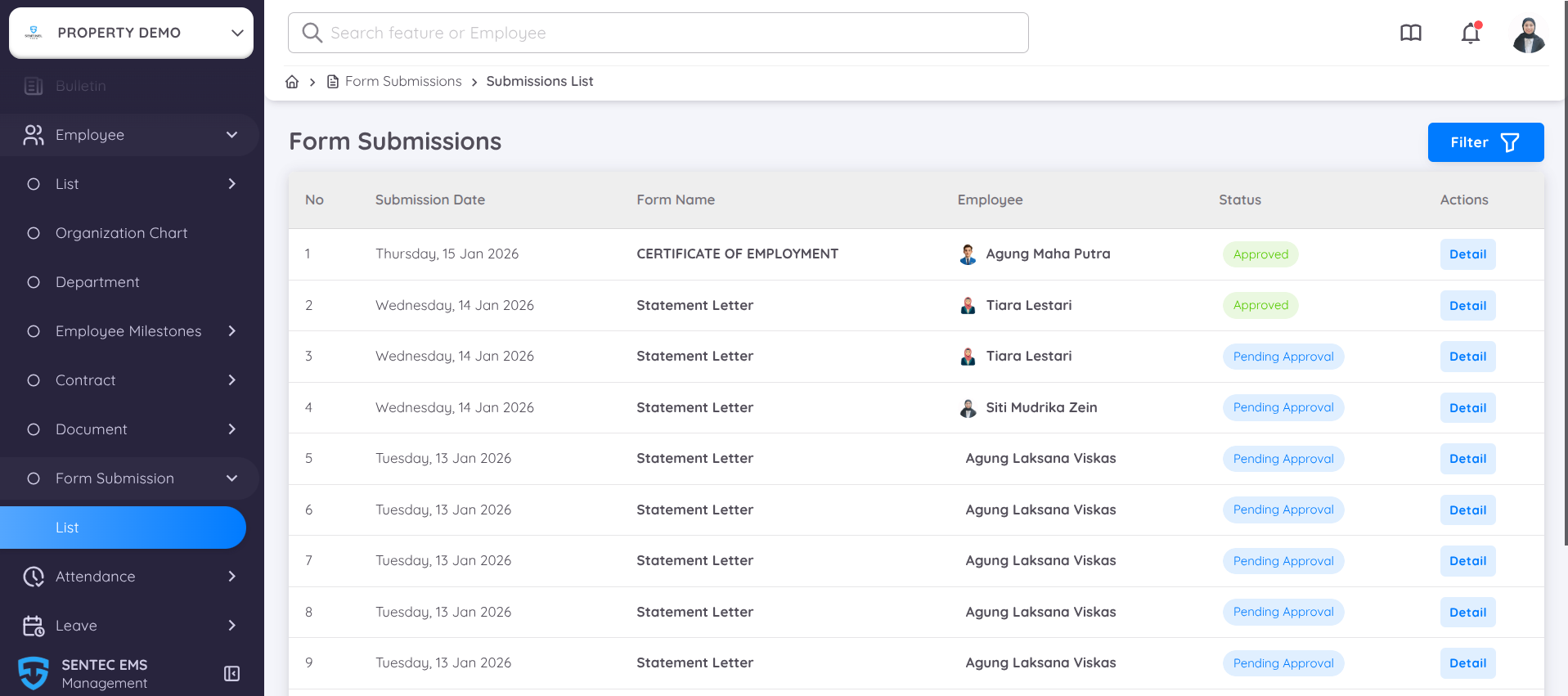This screenshot has width=1568, height=696.
Task: Click the Attendance clock icon
Action: point(34,577)
